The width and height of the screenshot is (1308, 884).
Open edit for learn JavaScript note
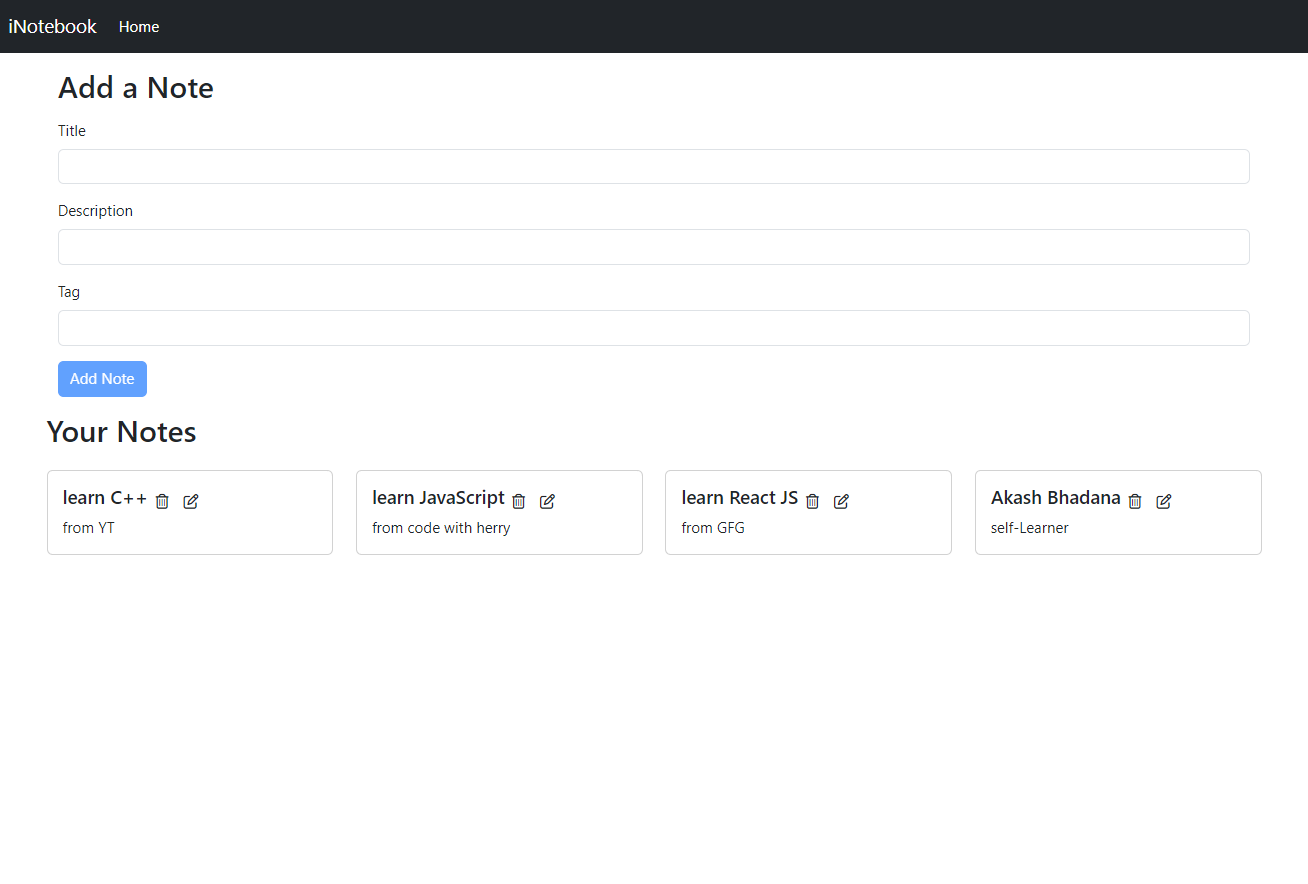[x=547, y=501]
